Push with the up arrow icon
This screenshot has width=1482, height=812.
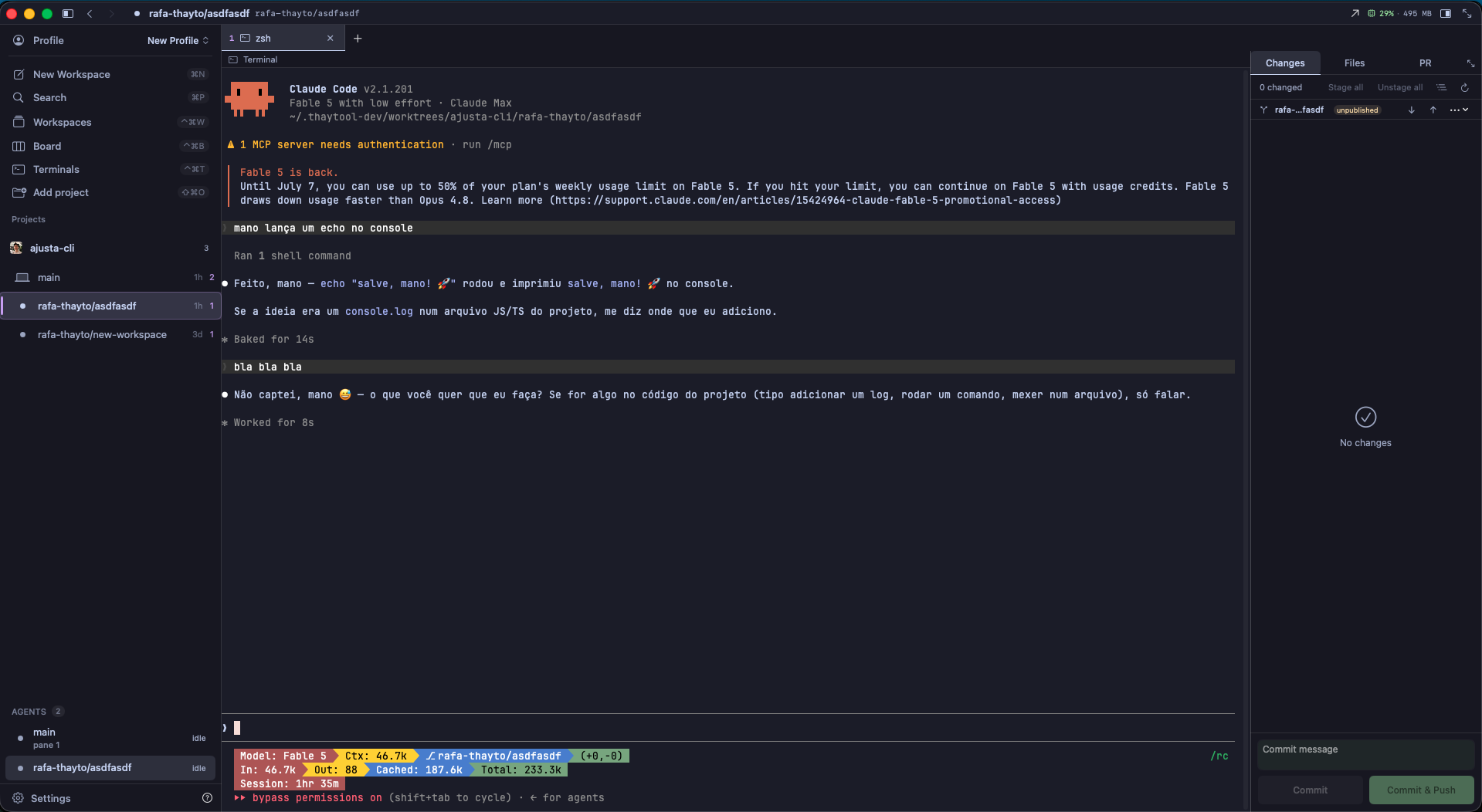pyautogui.click(x=1433, y=110)
